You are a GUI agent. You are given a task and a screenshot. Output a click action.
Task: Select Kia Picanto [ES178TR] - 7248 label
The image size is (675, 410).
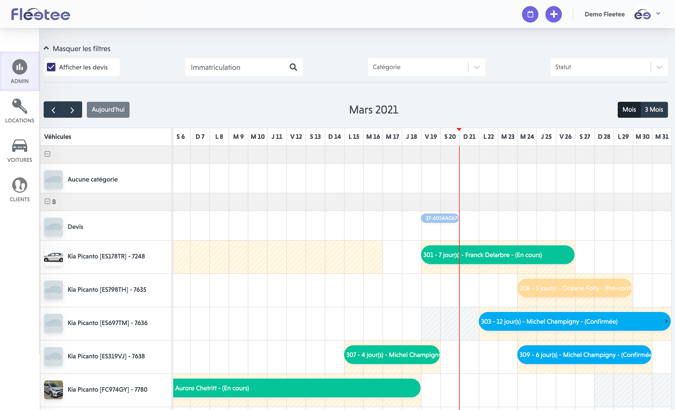tap(106, 257)
